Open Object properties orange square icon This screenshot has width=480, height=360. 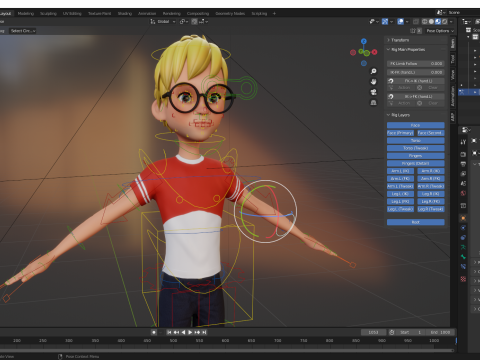tap(463, 218)
